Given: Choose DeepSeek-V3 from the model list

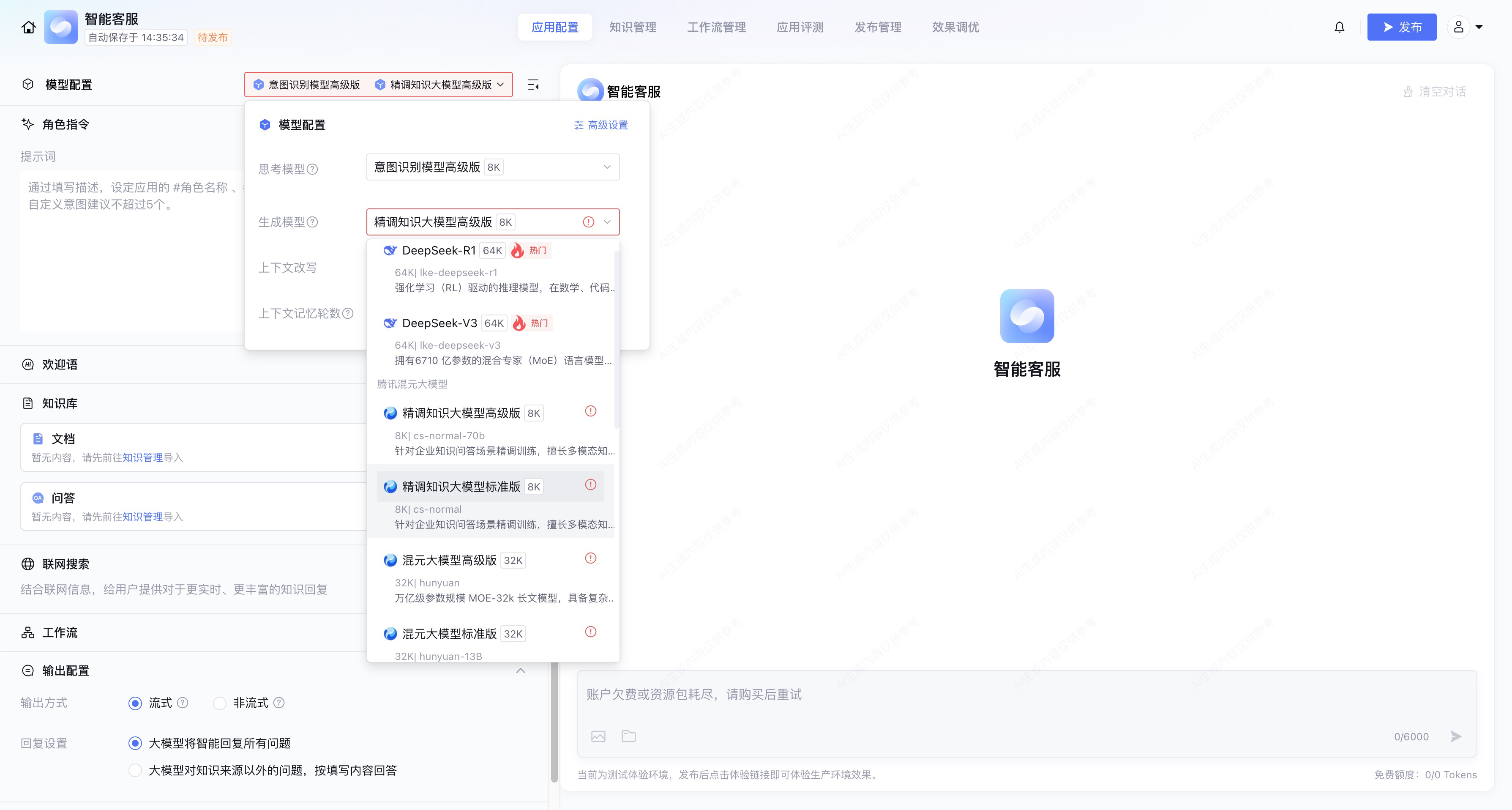Looking at the screenshot, I should point(439,323).
